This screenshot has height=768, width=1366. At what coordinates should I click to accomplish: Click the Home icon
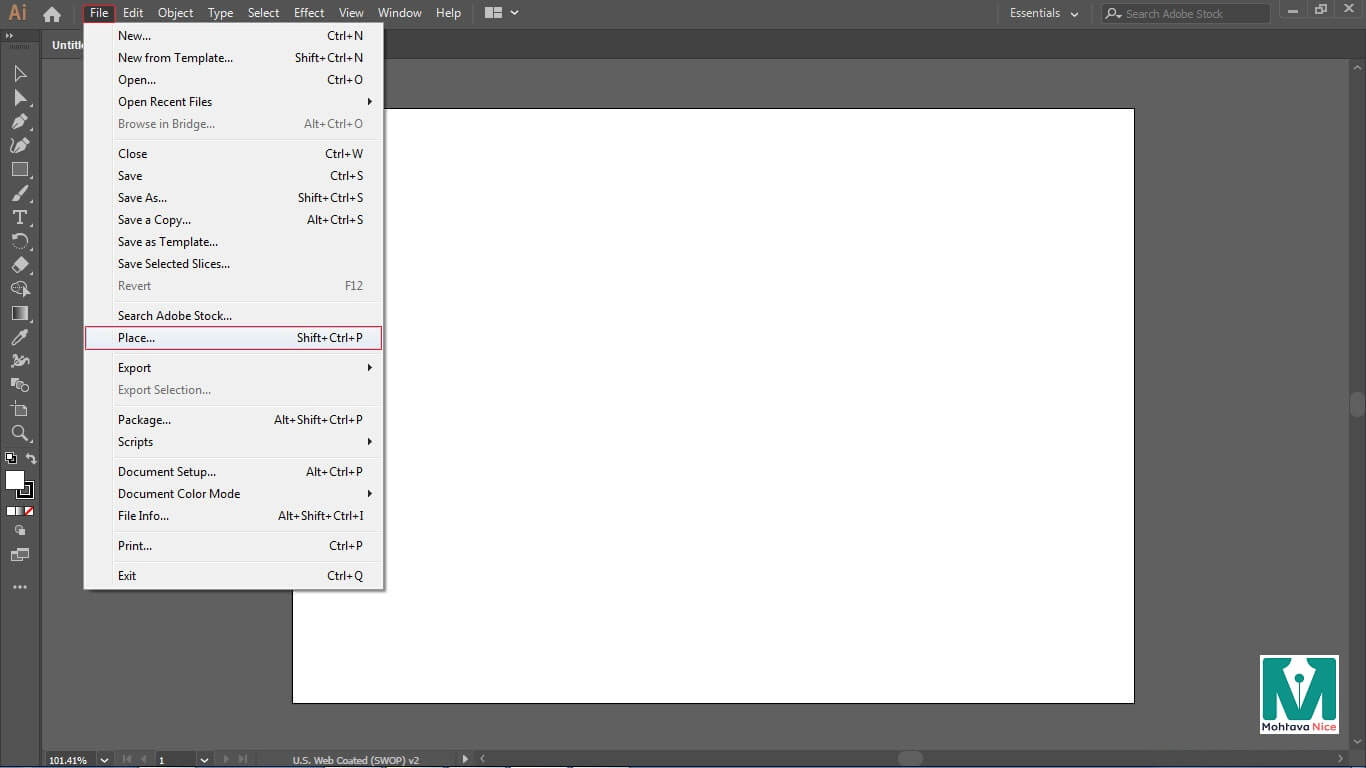[52, 14]
